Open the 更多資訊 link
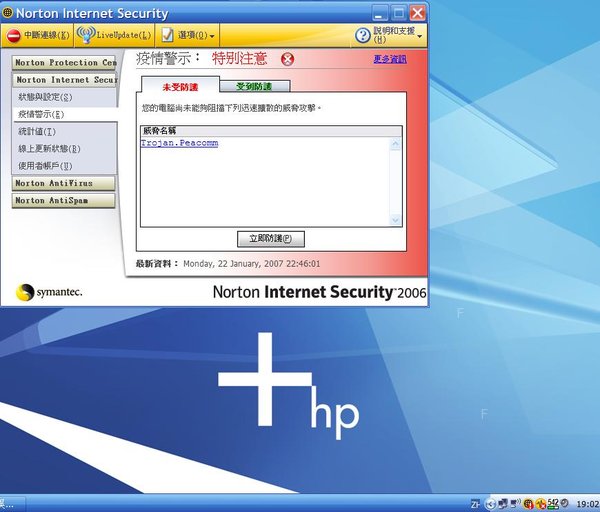The width and height of the screenshot is (600, 512). point(390,59)
